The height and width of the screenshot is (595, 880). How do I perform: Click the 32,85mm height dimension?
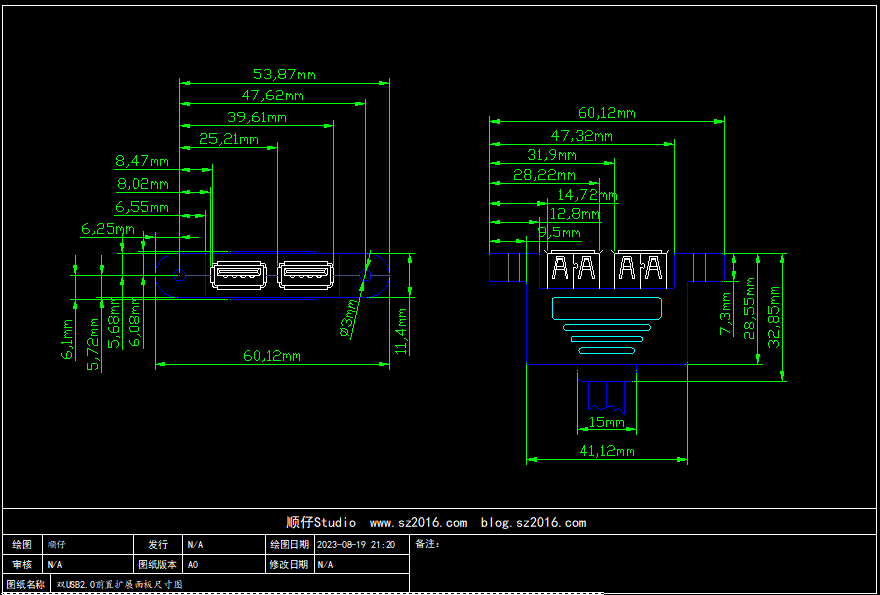[x=773, y=314]
